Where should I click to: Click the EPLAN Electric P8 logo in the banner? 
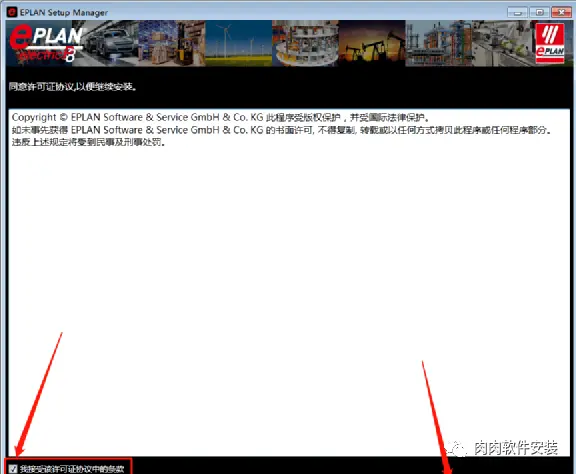click(47, 43)
